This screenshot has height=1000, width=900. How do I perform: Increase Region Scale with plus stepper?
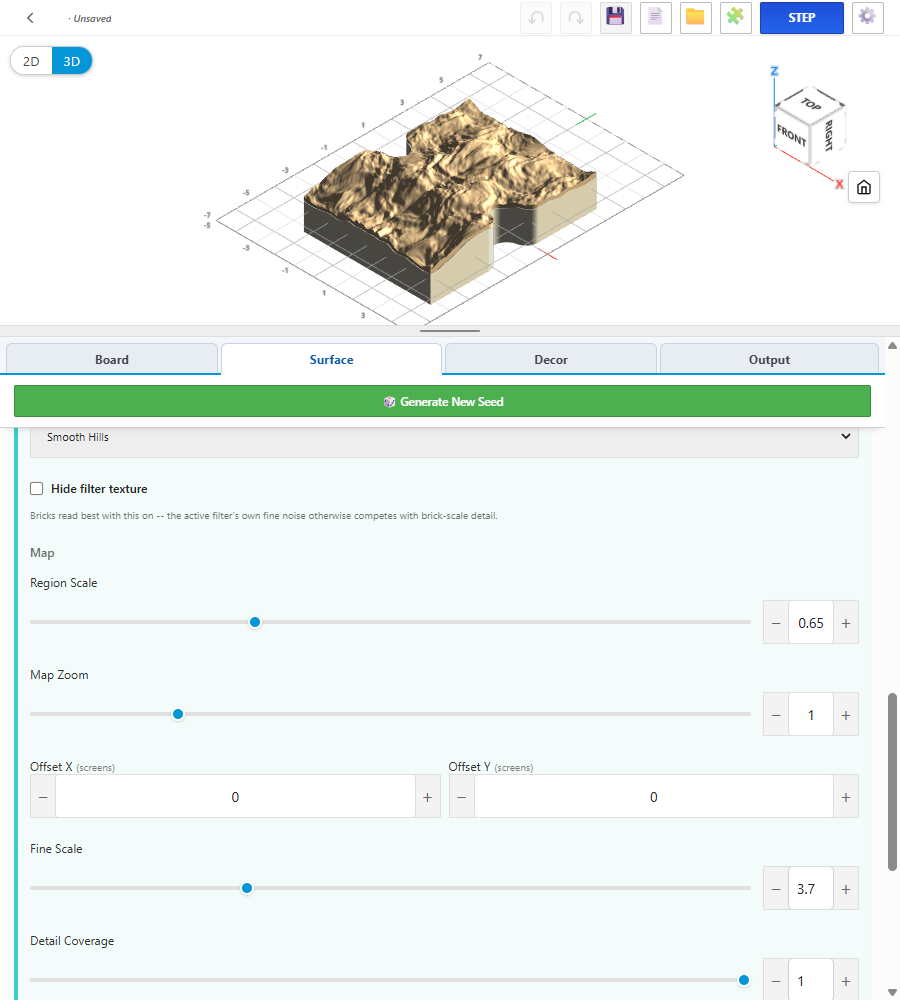[846, 623]
